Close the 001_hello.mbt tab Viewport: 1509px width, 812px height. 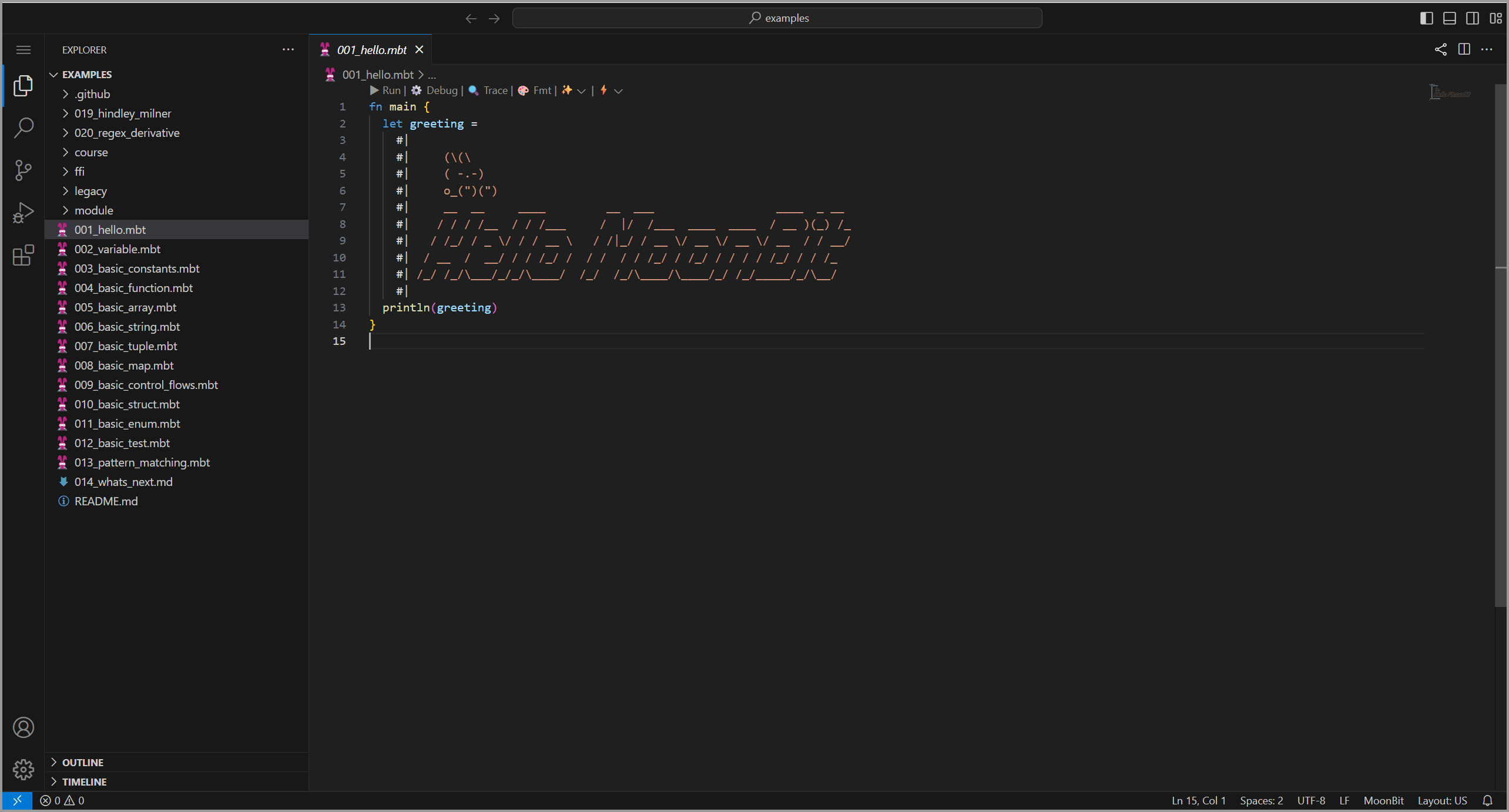420,50
